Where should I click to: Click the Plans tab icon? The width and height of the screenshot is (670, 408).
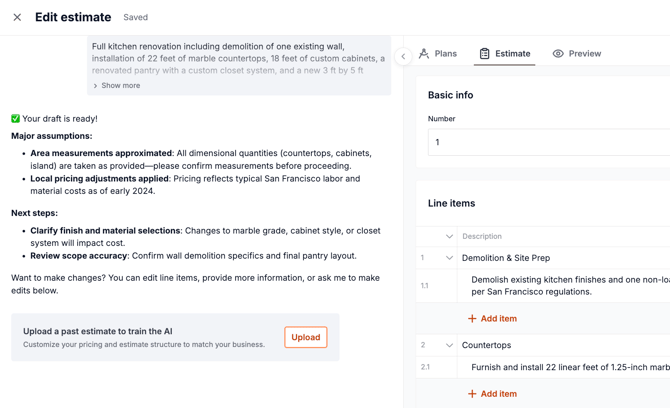[x=424, y=54]
